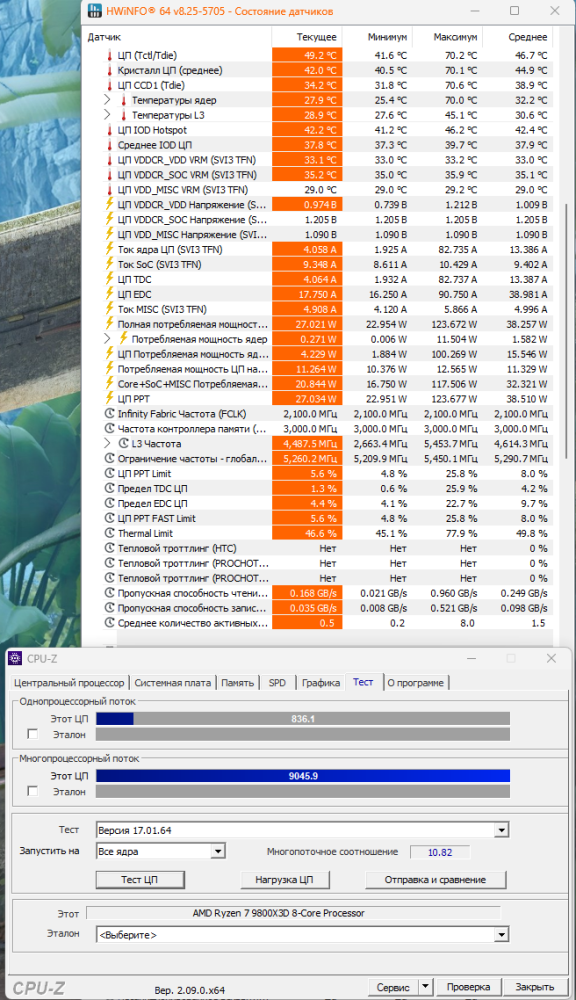This screenshot has height=1000, width=576.
Task: Switch to Графика tab
Action: coord(321,682)
